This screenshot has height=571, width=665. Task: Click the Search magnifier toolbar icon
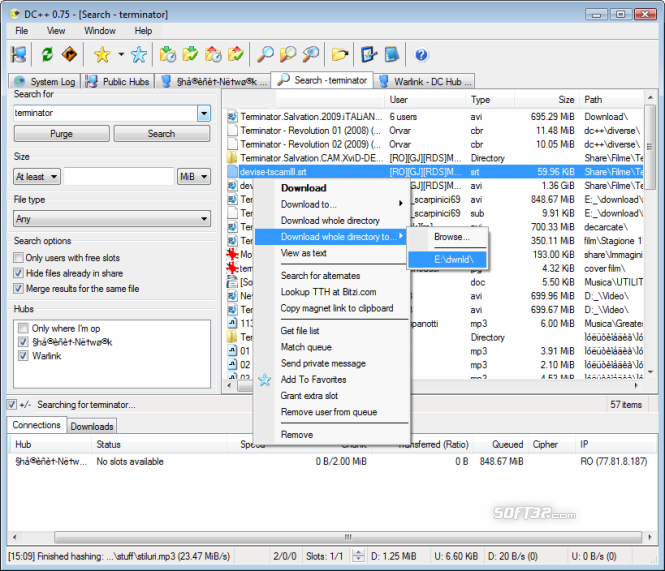point(265,55)
